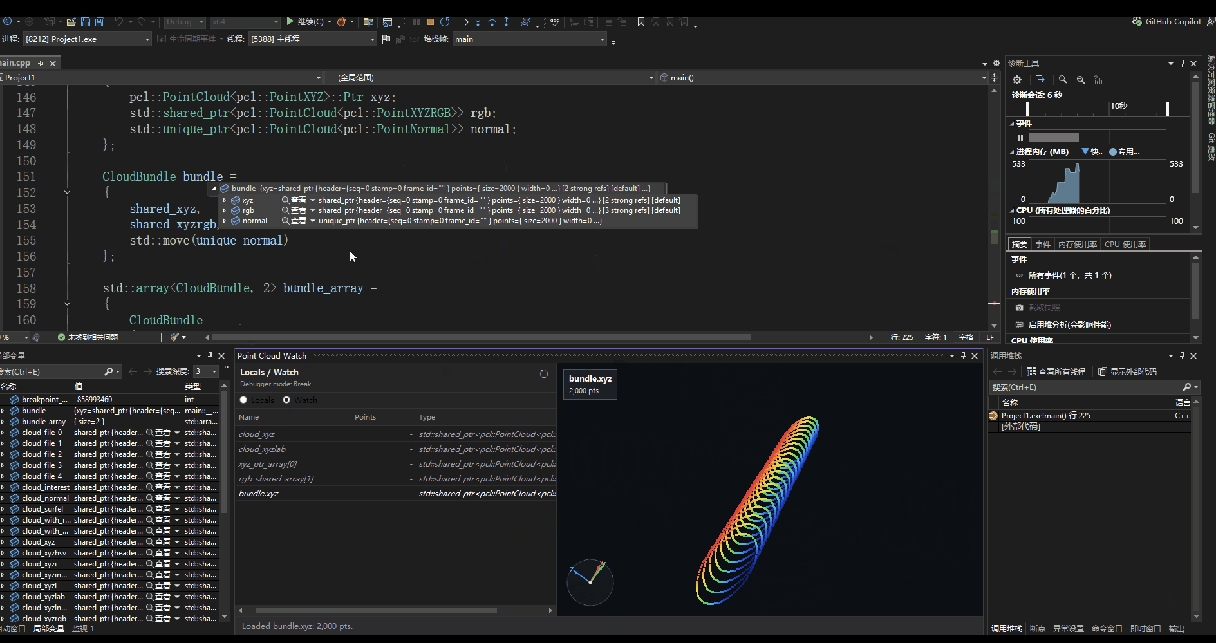Image resolution: width=1216 pixels, height=643 pixels.
Task: Click the refresh icon in Point Cloud Watch
Action: point(544,374)
